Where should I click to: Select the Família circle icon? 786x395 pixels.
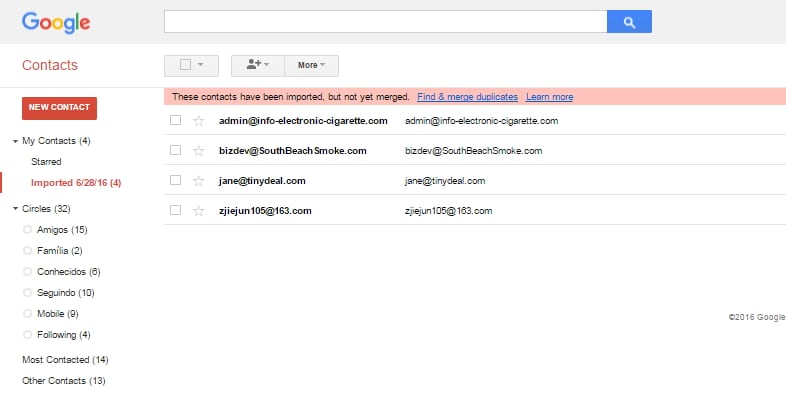(28, 251)
